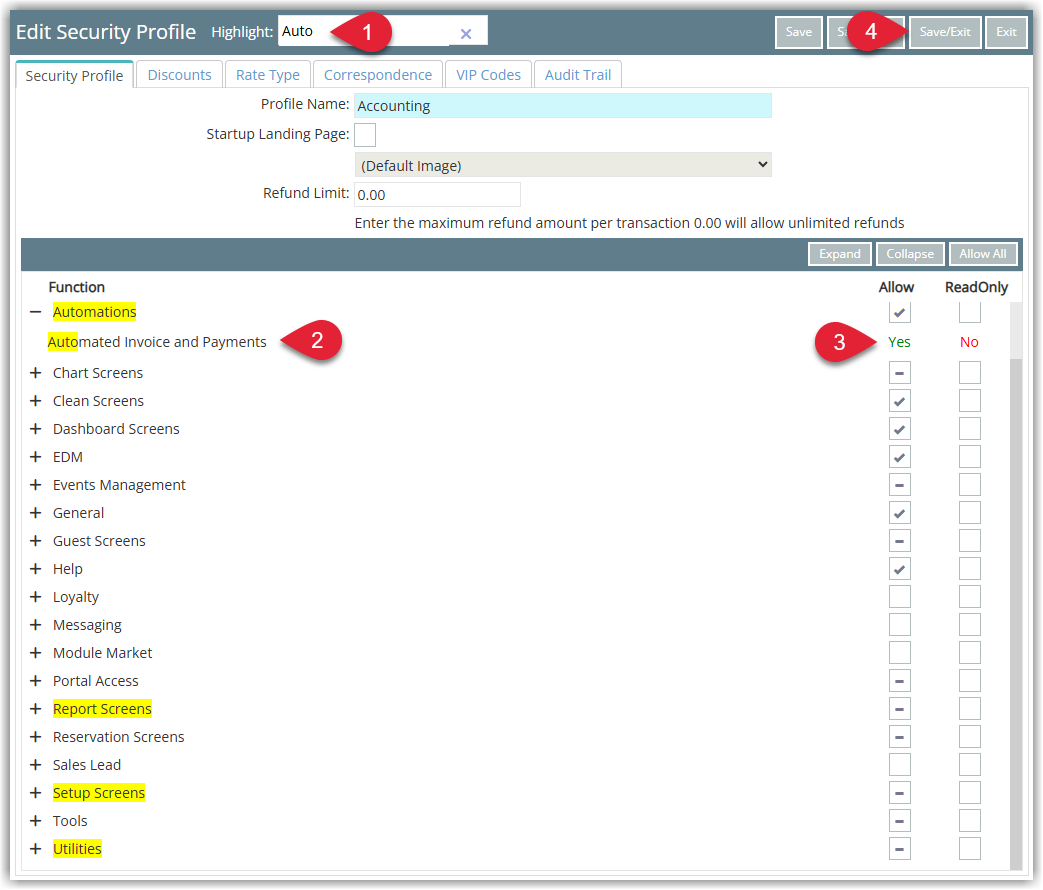Expand the Loyalty node
This screenshot has width=1043, height=890.
click(36, 597)
